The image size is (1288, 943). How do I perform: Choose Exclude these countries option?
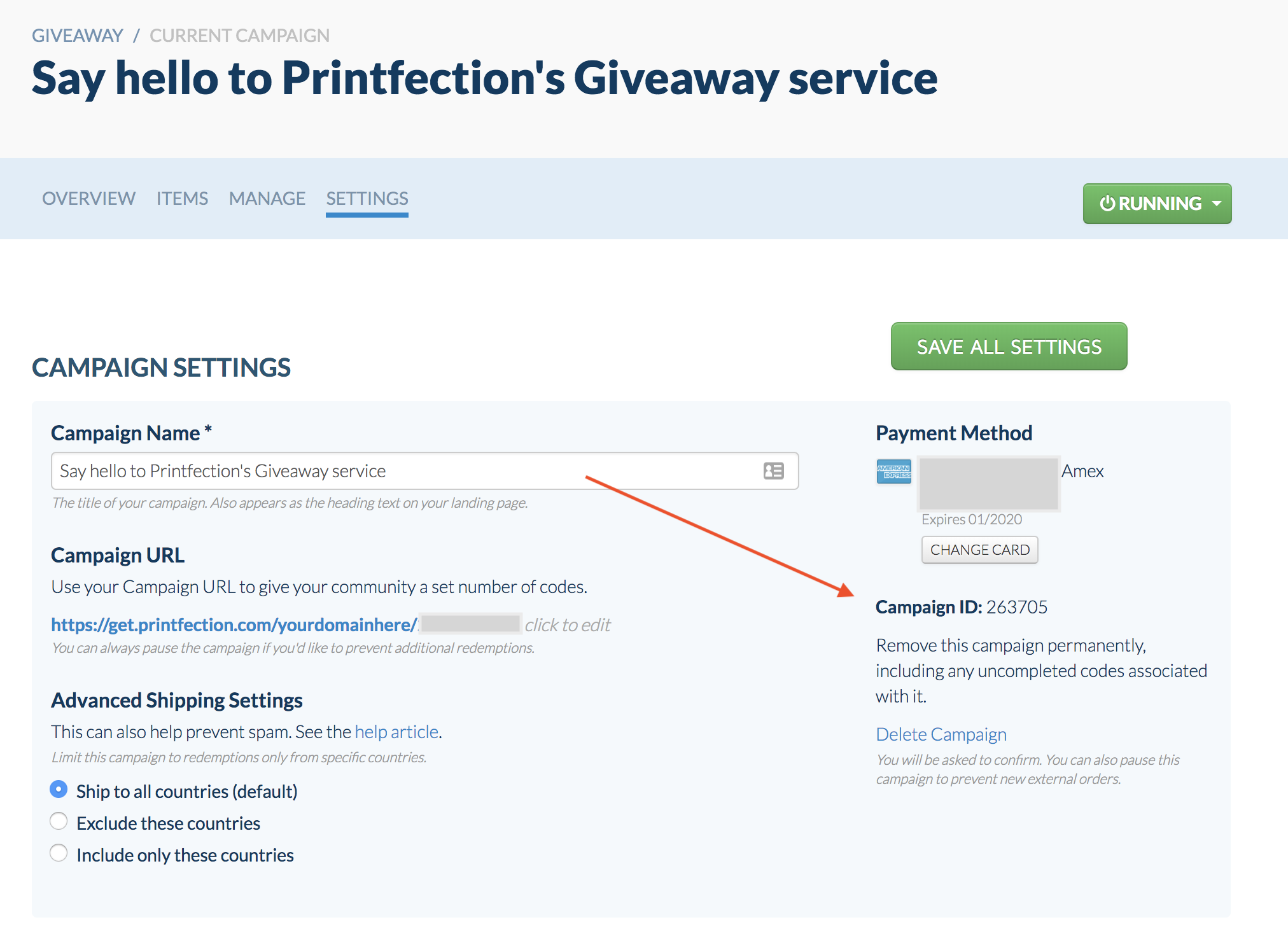59,821
